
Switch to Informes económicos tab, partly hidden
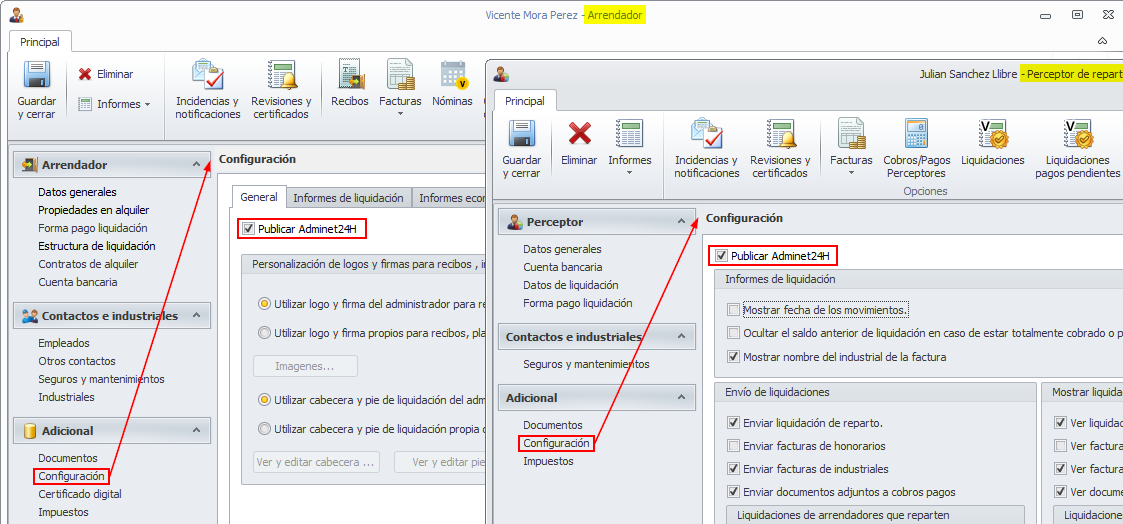(449, 198)
